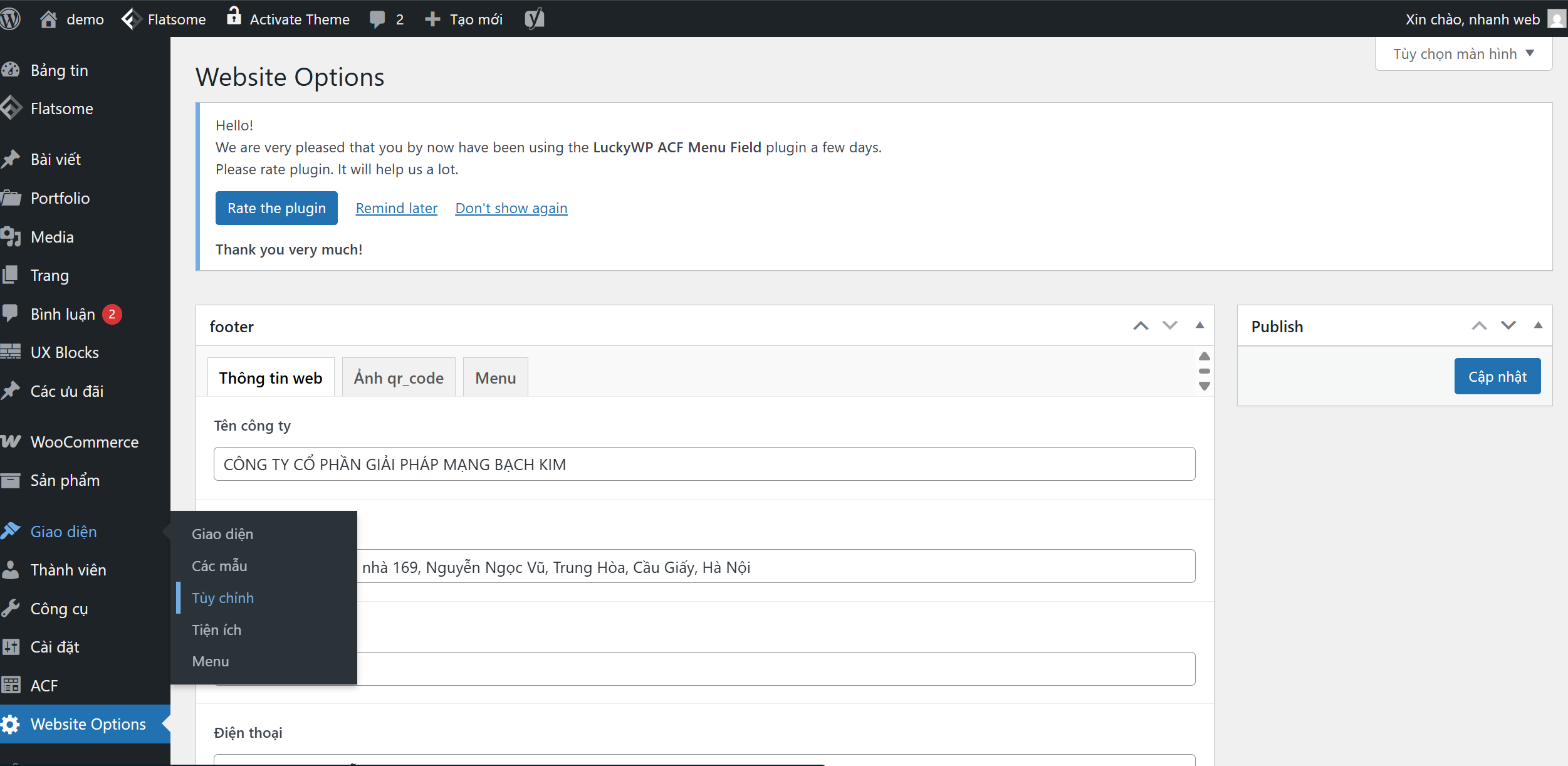
Task: Move footer panel up with chevron
Action: tap(1141, 325)
